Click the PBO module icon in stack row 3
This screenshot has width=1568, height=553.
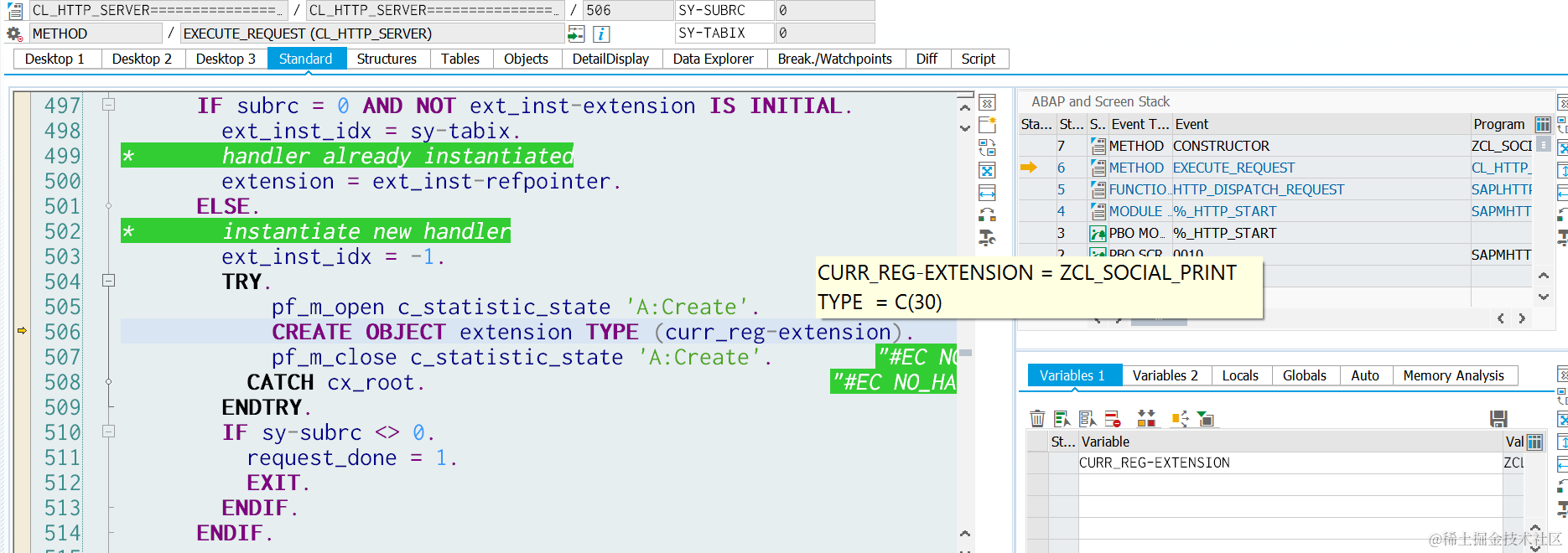tap(1098, 233)
